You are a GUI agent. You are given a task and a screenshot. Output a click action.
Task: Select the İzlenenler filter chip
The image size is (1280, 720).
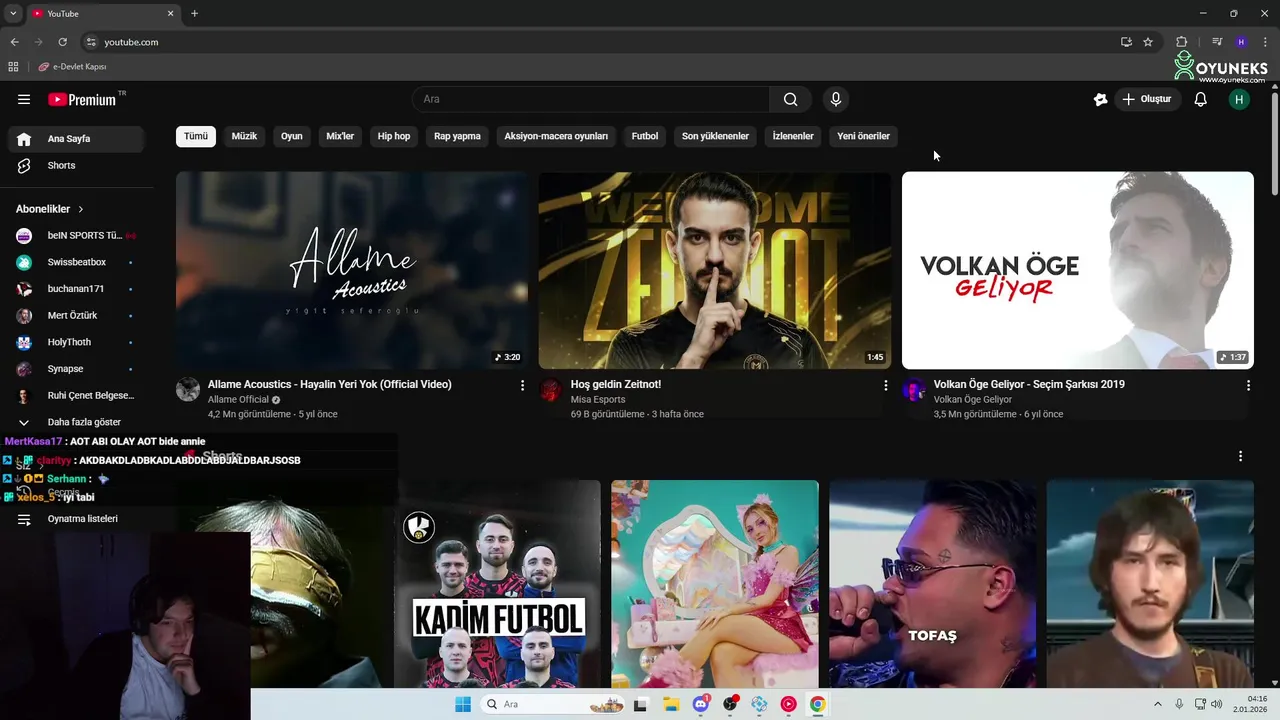click(793, 136)
